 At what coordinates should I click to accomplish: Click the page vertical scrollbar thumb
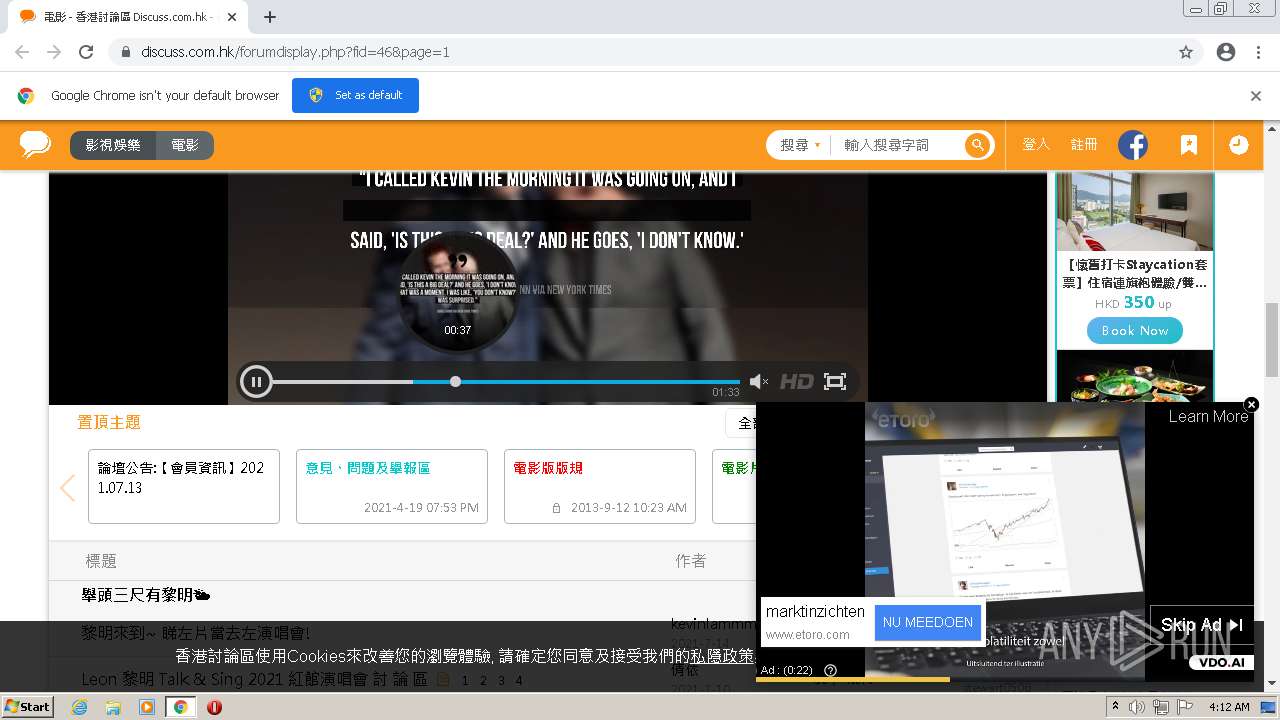point(1272,339)
